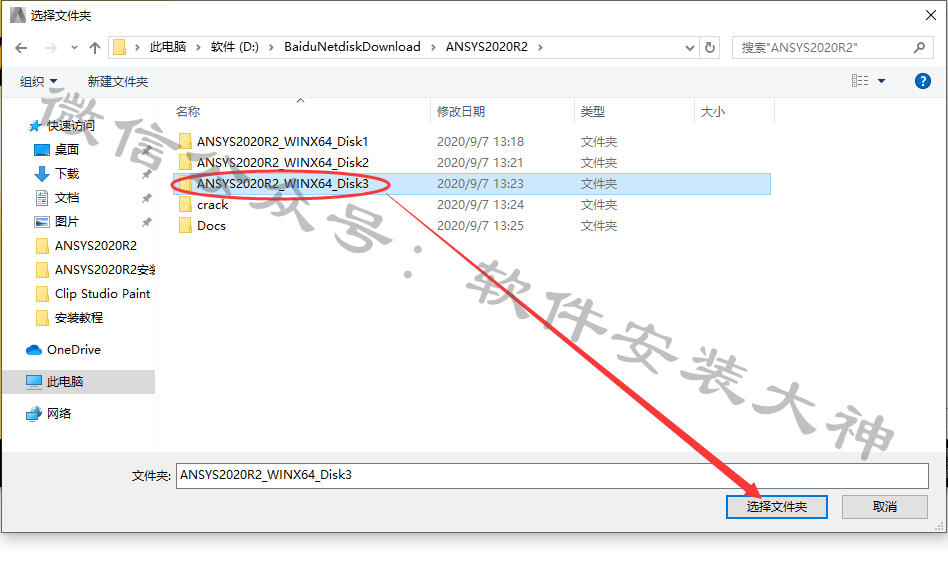Open view options dropdown arrow
Screen dimensions: 948x566
tap(881, 81)
